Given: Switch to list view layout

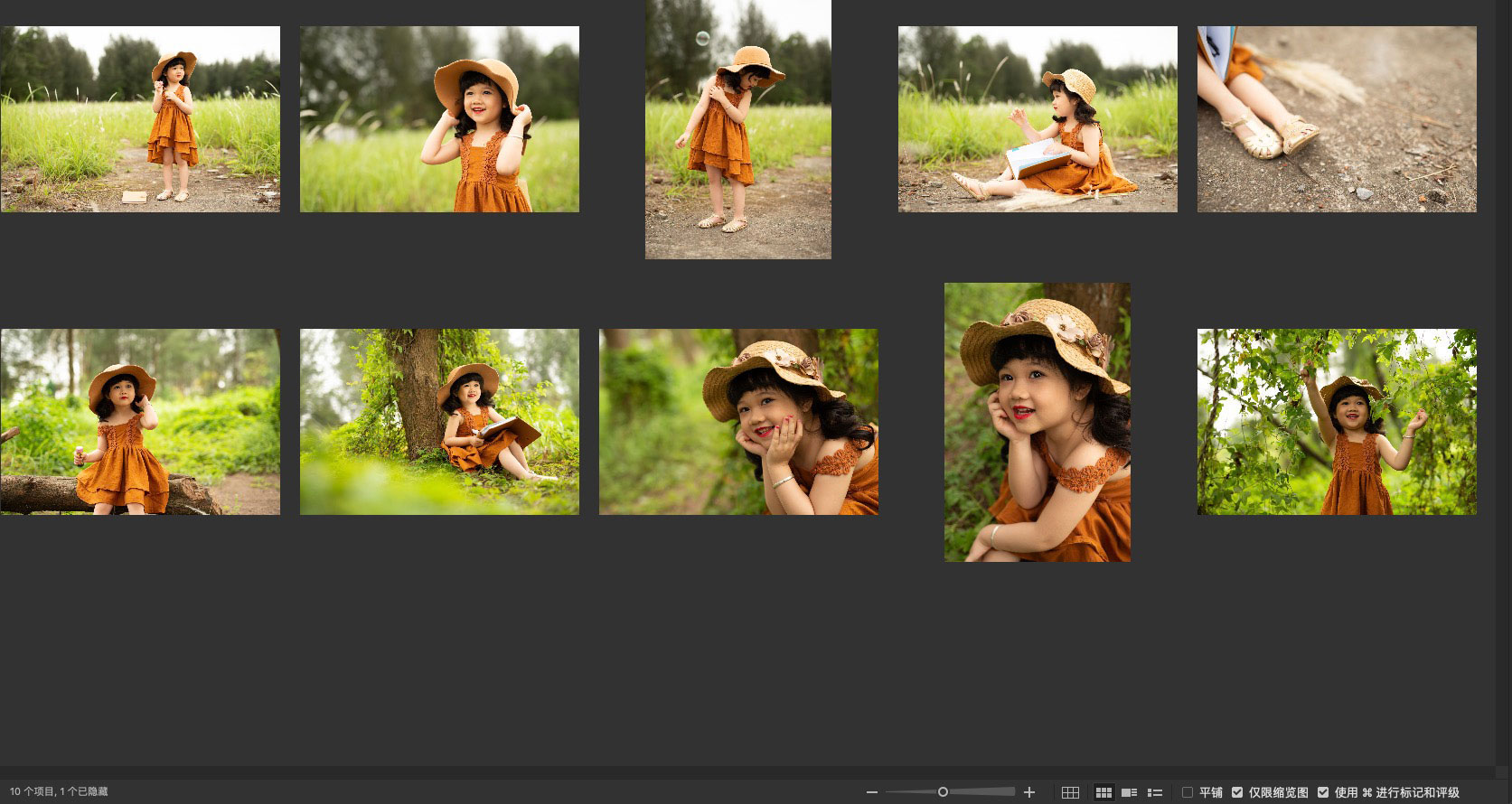Looking at the screenshot, I should click(x=1154, y=792).
